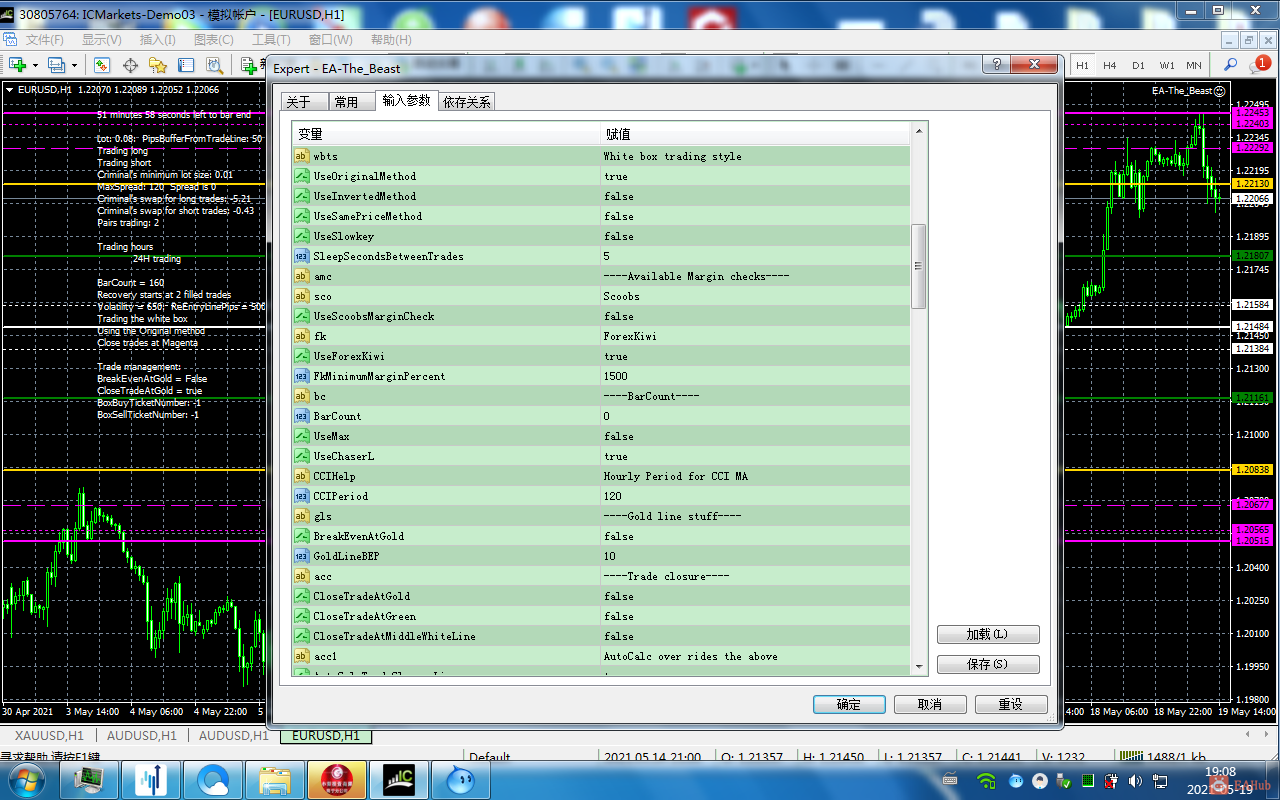The width and height of the screenshot is (1280, 800).
Task: Select the MN timeframe button
Action: coord(1194,65)
